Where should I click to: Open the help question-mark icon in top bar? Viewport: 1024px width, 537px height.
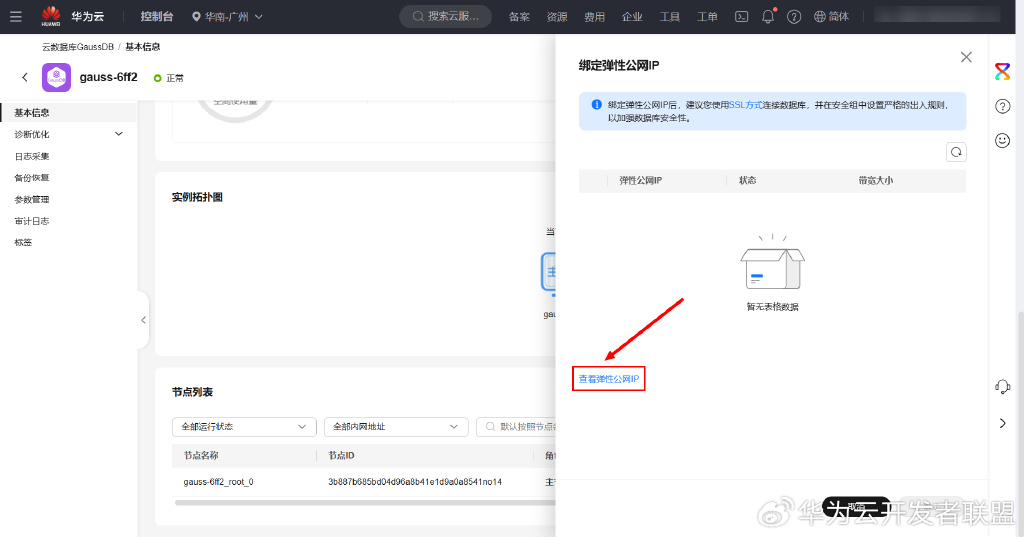pyautogui.click(x=794, y=17)
